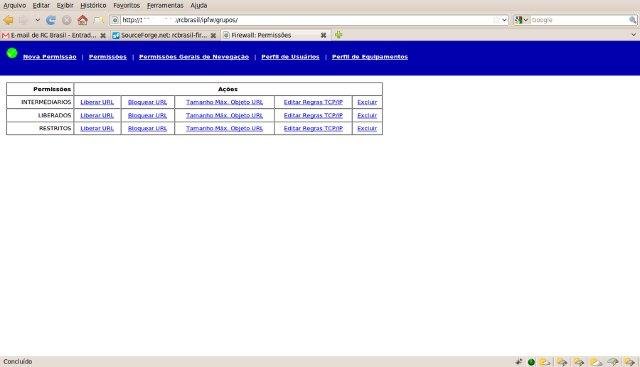Click the Stop loading button
The image size is (640, 367).
pos(67,20)
